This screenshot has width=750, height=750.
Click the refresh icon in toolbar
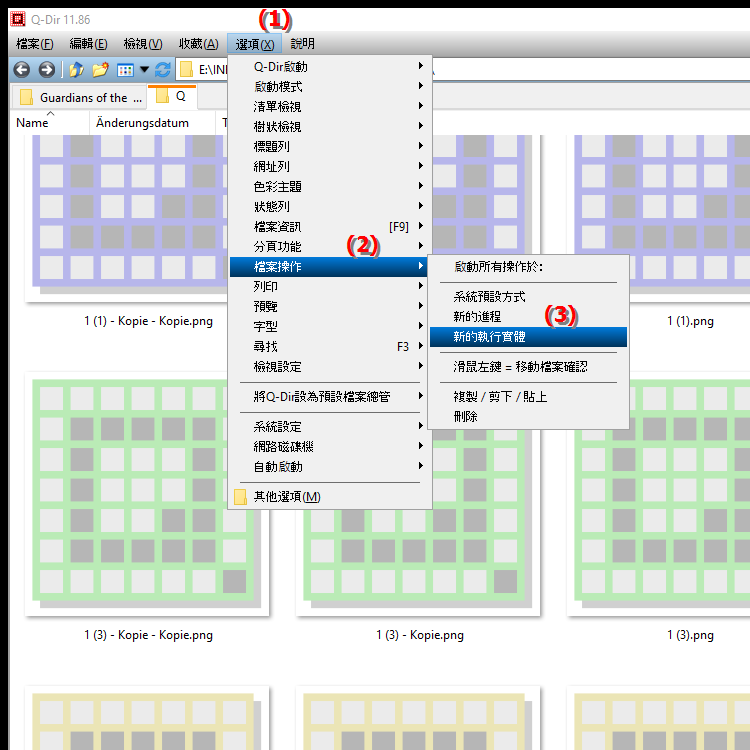coord(163,70)
